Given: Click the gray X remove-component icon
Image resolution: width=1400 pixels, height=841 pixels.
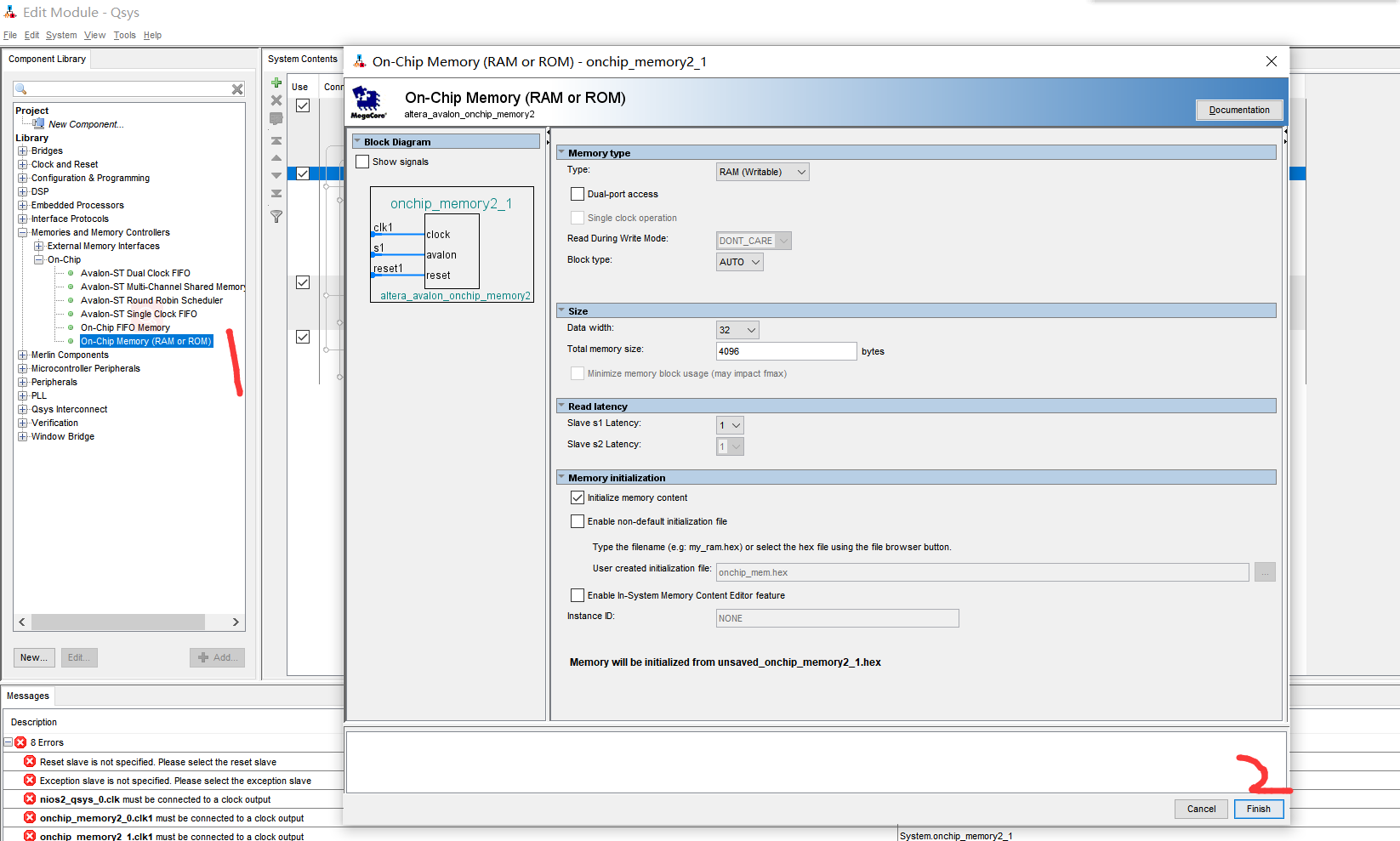Looking at the screenshot, I should (276, 100).
